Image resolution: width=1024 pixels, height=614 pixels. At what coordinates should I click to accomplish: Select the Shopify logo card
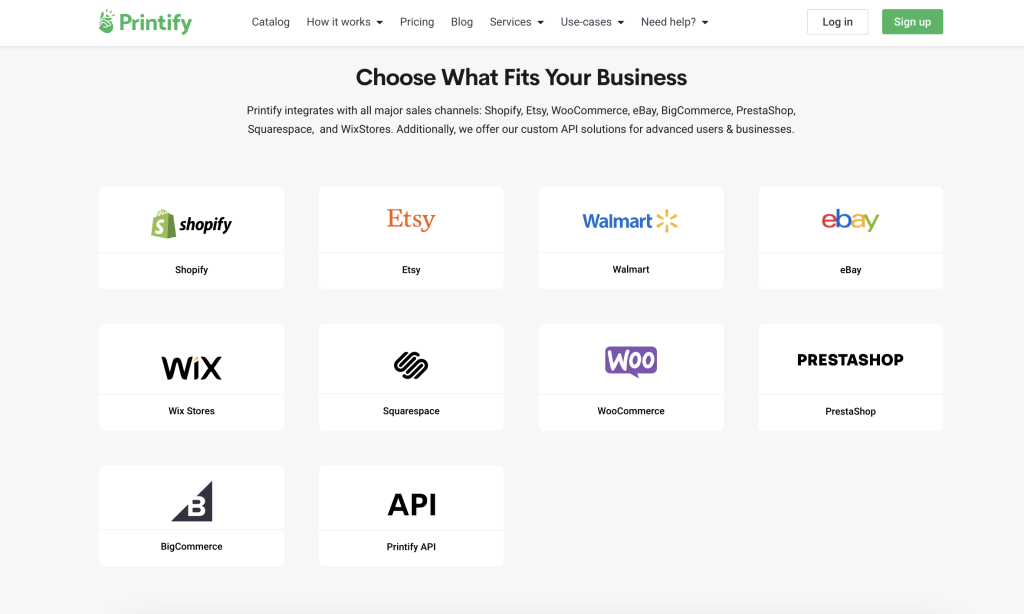(191, 224)
